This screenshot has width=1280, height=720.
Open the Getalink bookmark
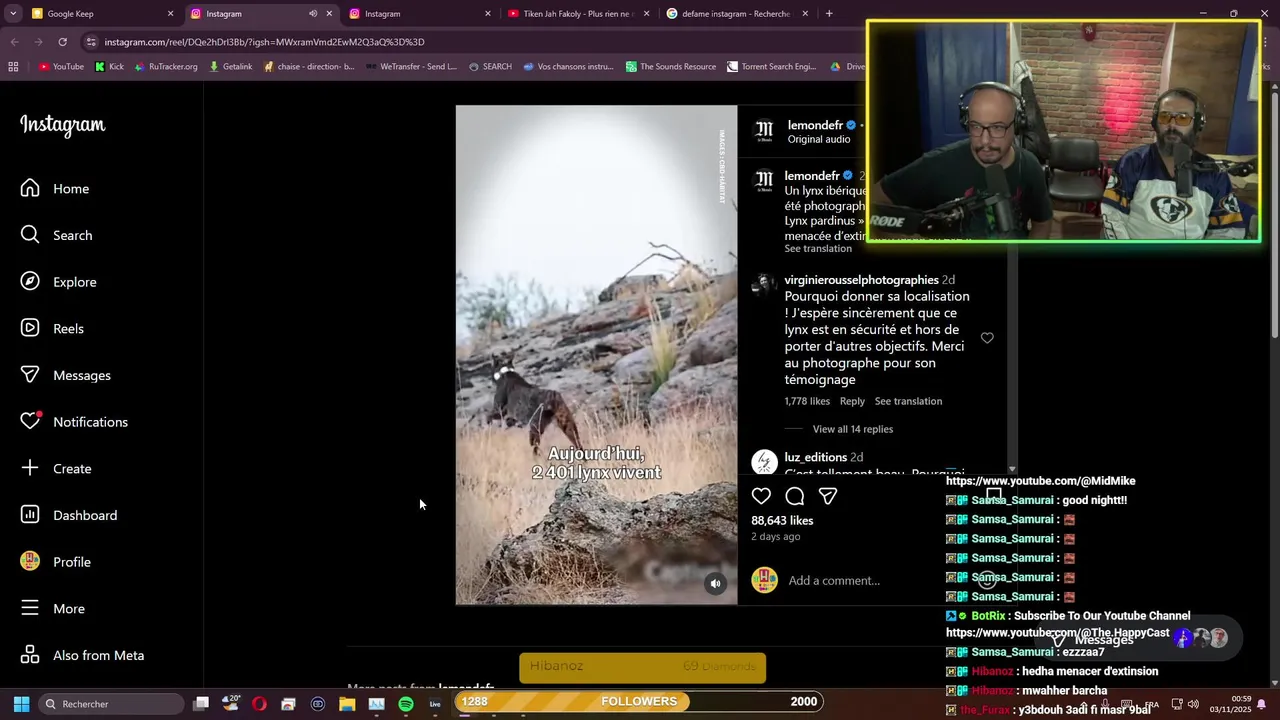coord(230,67)
